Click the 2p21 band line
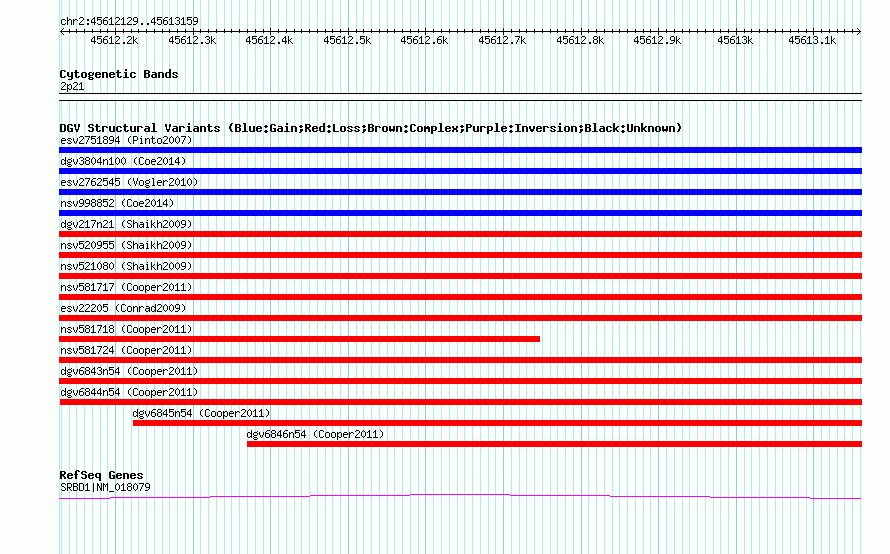This screenshot has width=890, height=554. tap(460, 97)
